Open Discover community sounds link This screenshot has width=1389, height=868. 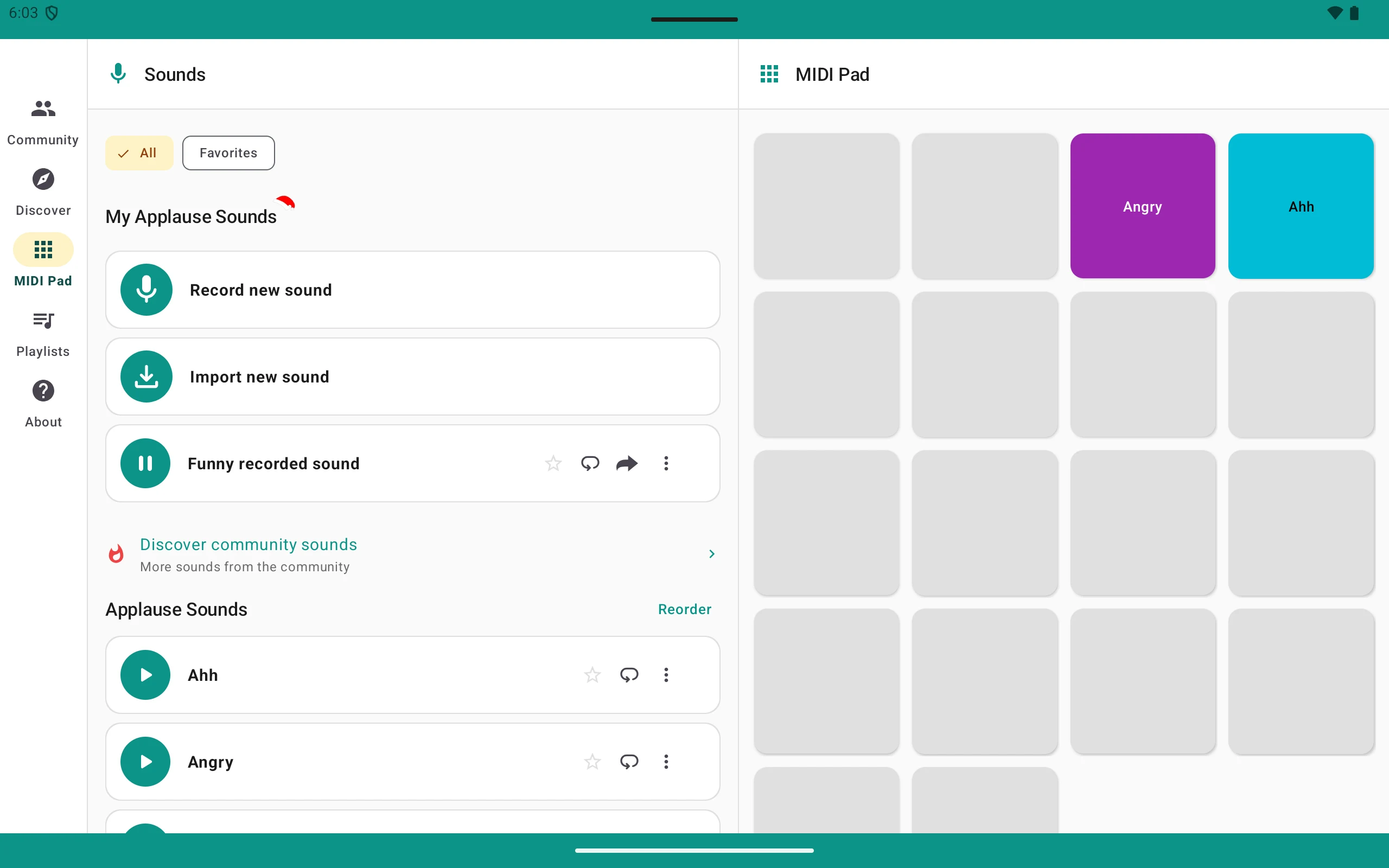tap(249, 544)
